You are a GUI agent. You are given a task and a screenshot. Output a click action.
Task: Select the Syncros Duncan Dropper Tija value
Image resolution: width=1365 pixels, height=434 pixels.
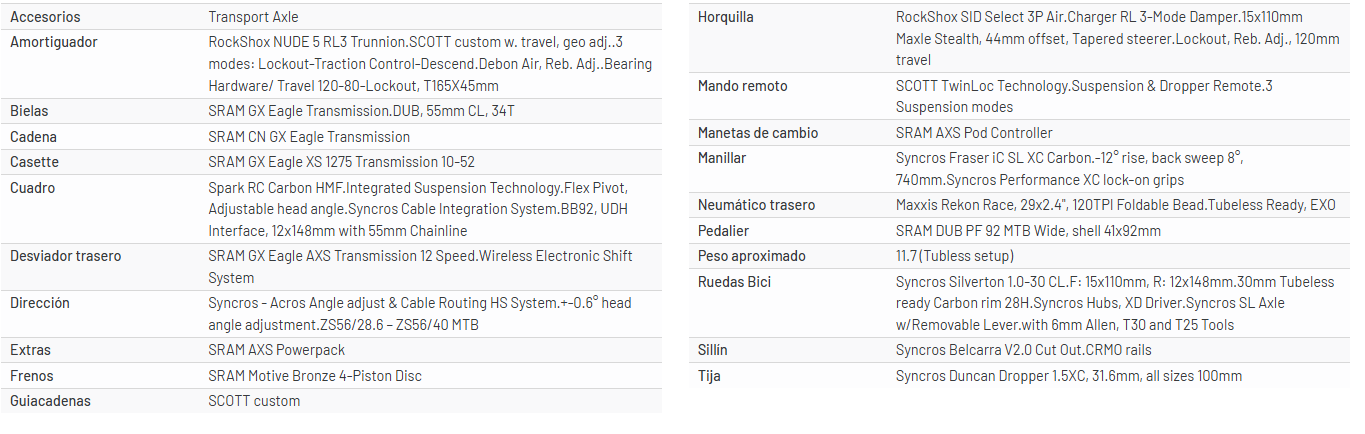coord(1069,376)
